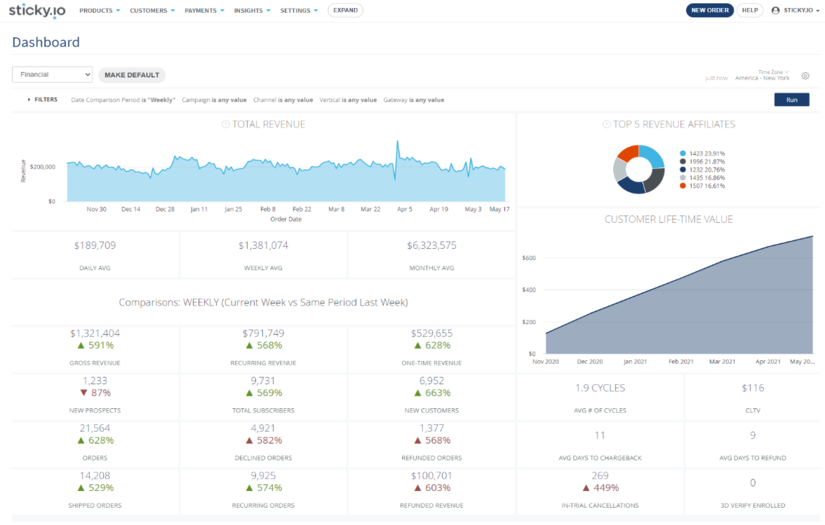Click the 9,925 recurring orders value
This screenshot has height=525, width=825.
pyautogui.click(x=263, y=476)
